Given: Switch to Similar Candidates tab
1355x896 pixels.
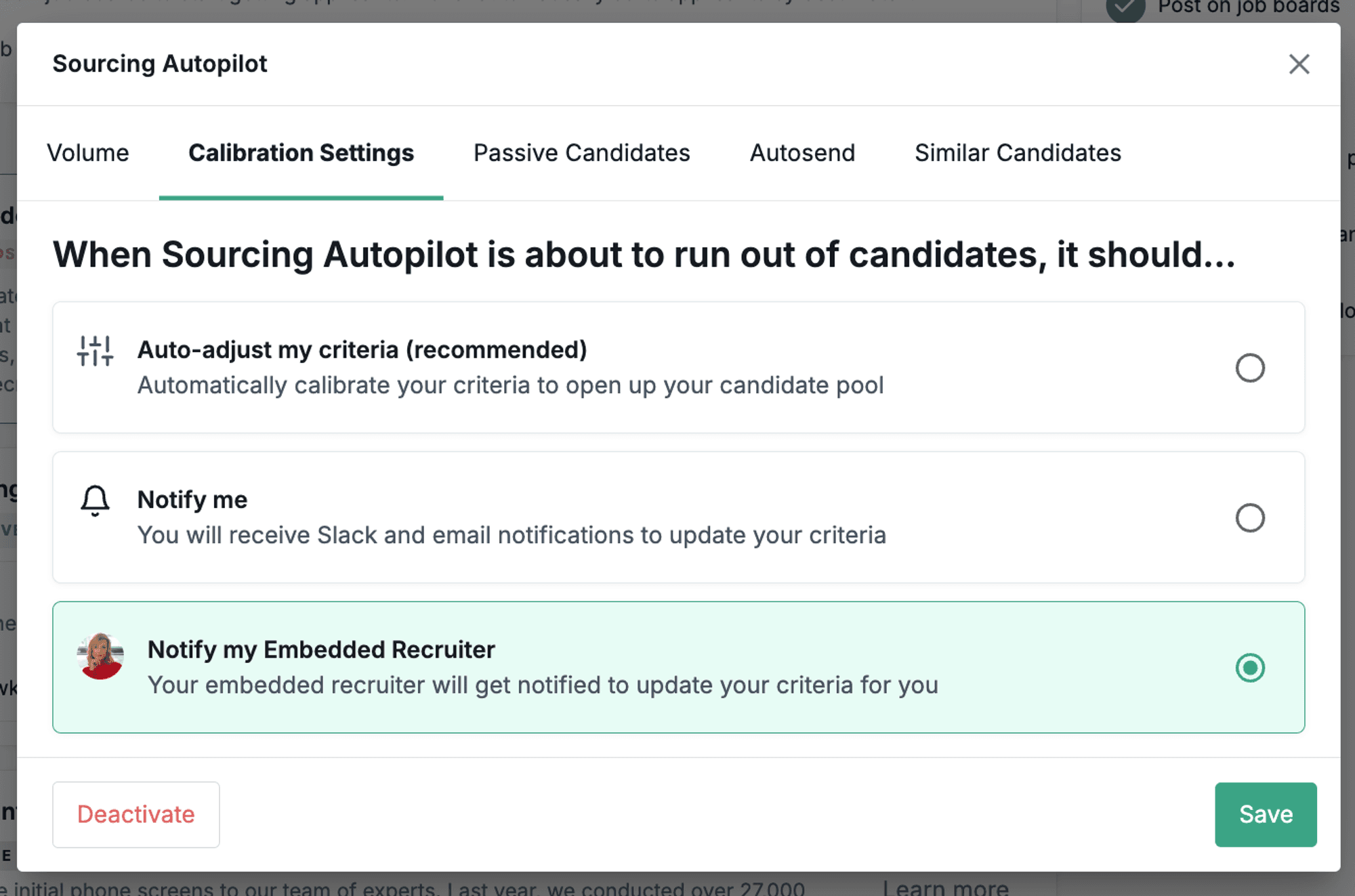Looking at the screenshot, I should coord(1018,153).
